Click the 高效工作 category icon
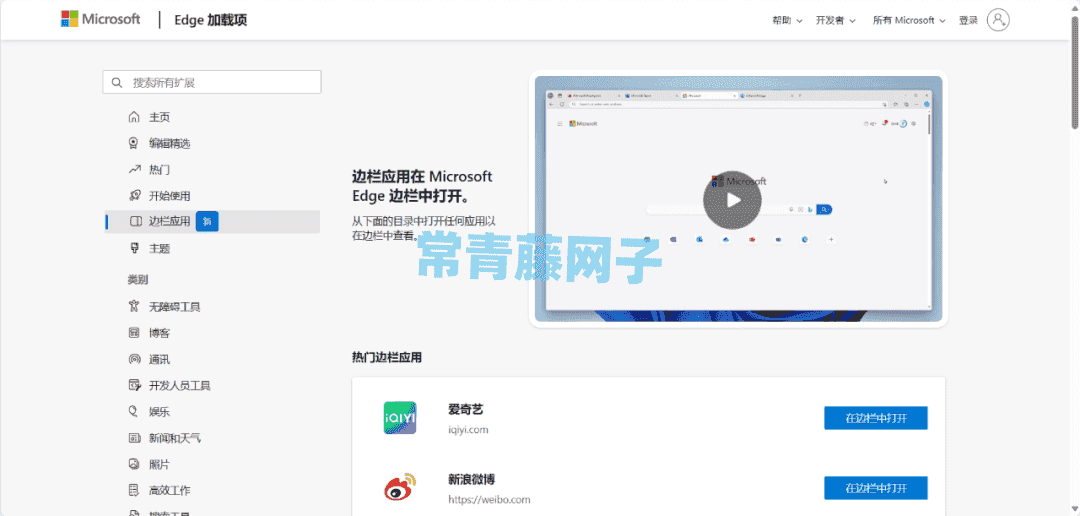 coord(134,491)
